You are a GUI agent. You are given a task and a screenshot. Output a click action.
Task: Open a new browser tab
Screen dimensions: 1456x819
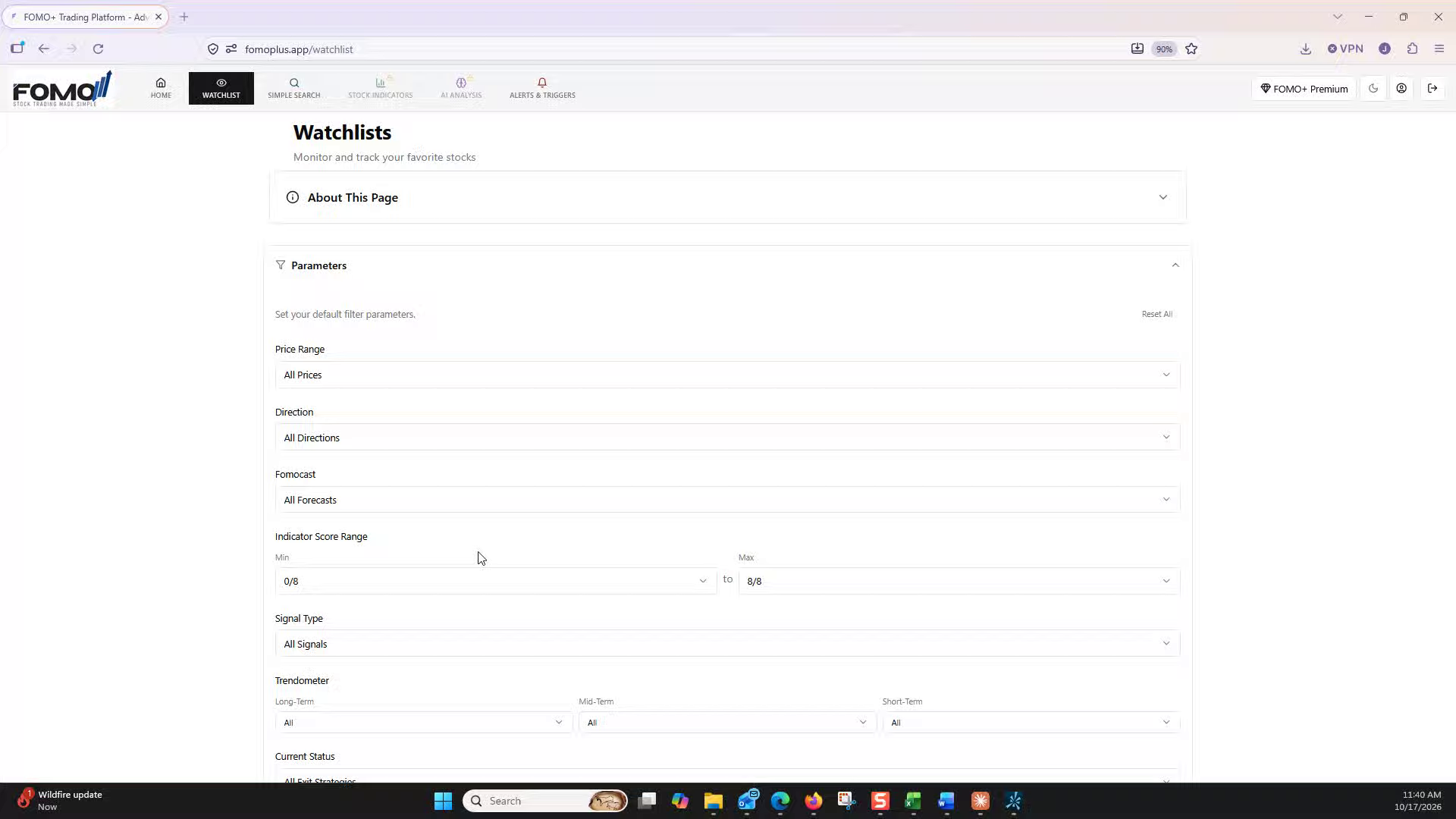coord(184,17)
